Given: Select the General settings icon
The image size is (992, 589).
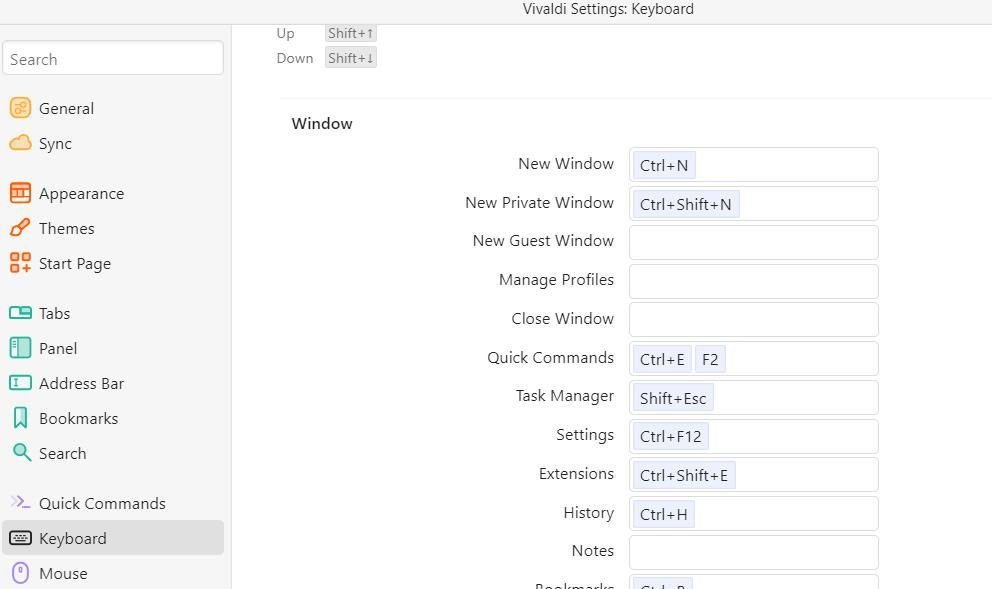Looking at the screenshot, I should 19,108.
